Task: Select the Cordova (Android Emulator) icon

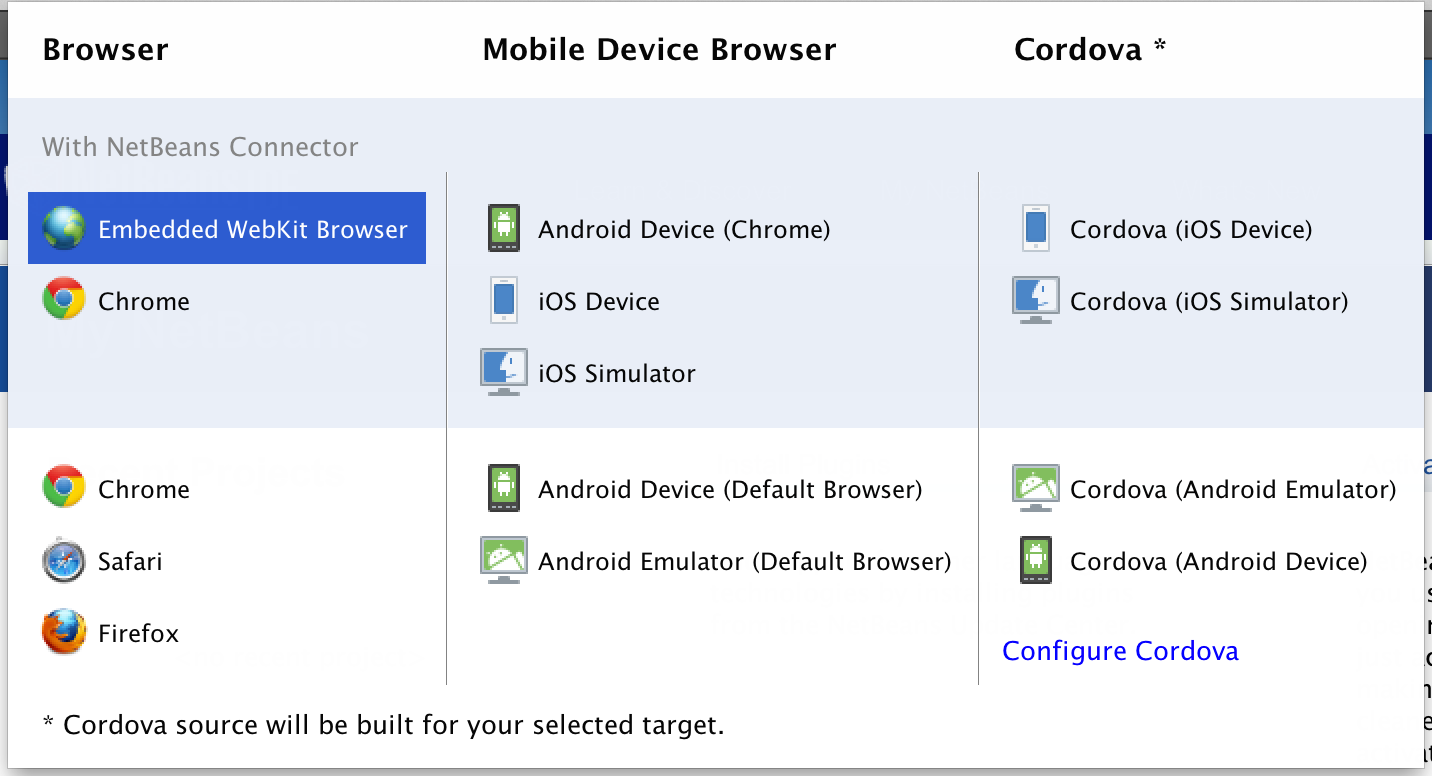Action: [1036, 489]
